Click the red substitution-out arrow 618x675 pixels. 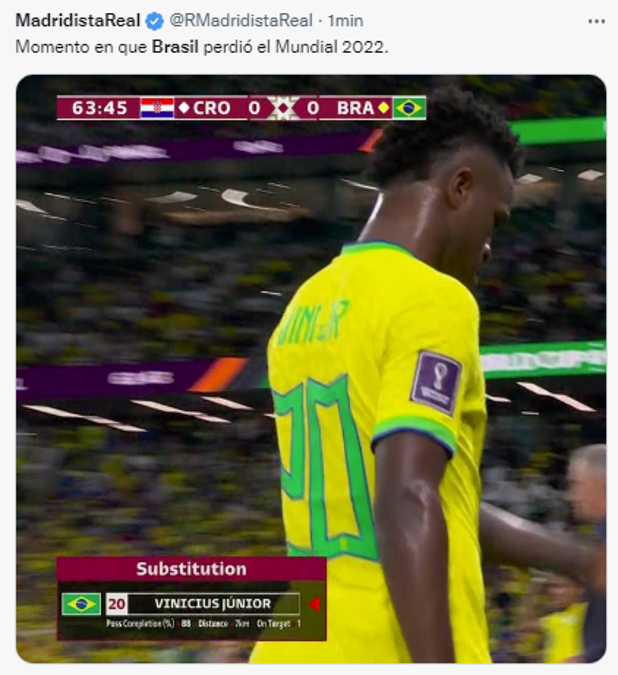click(x=315, y=604)
